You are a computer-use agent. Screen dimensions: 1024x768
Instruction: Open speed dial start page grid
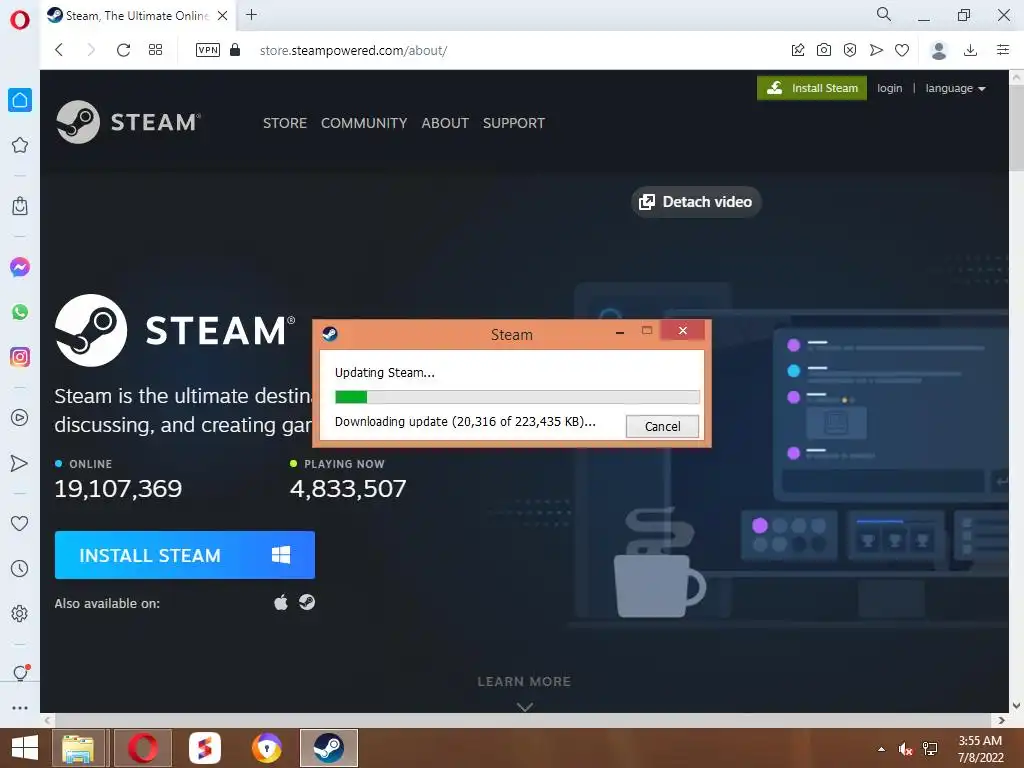(155, 50)
